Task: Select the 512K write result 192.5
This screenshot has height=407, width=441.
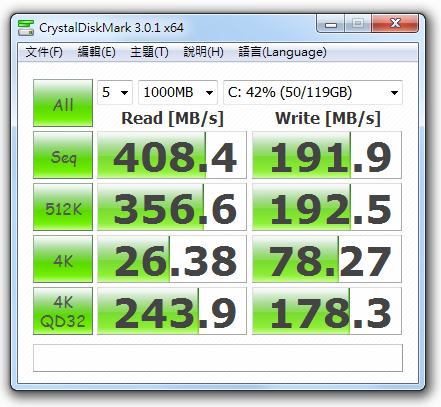Action: pos(327,207)
